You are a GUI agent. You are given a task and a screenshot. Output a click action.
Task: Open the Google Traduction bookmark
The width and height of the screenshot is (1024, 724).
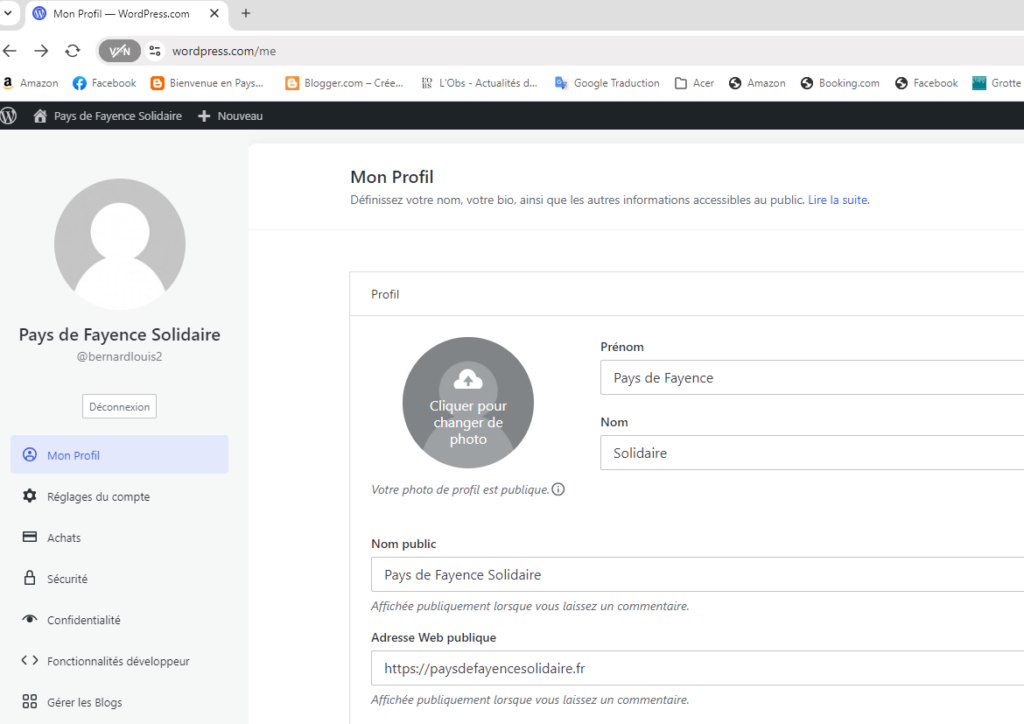pyautogui.click(x=607, y=83)
